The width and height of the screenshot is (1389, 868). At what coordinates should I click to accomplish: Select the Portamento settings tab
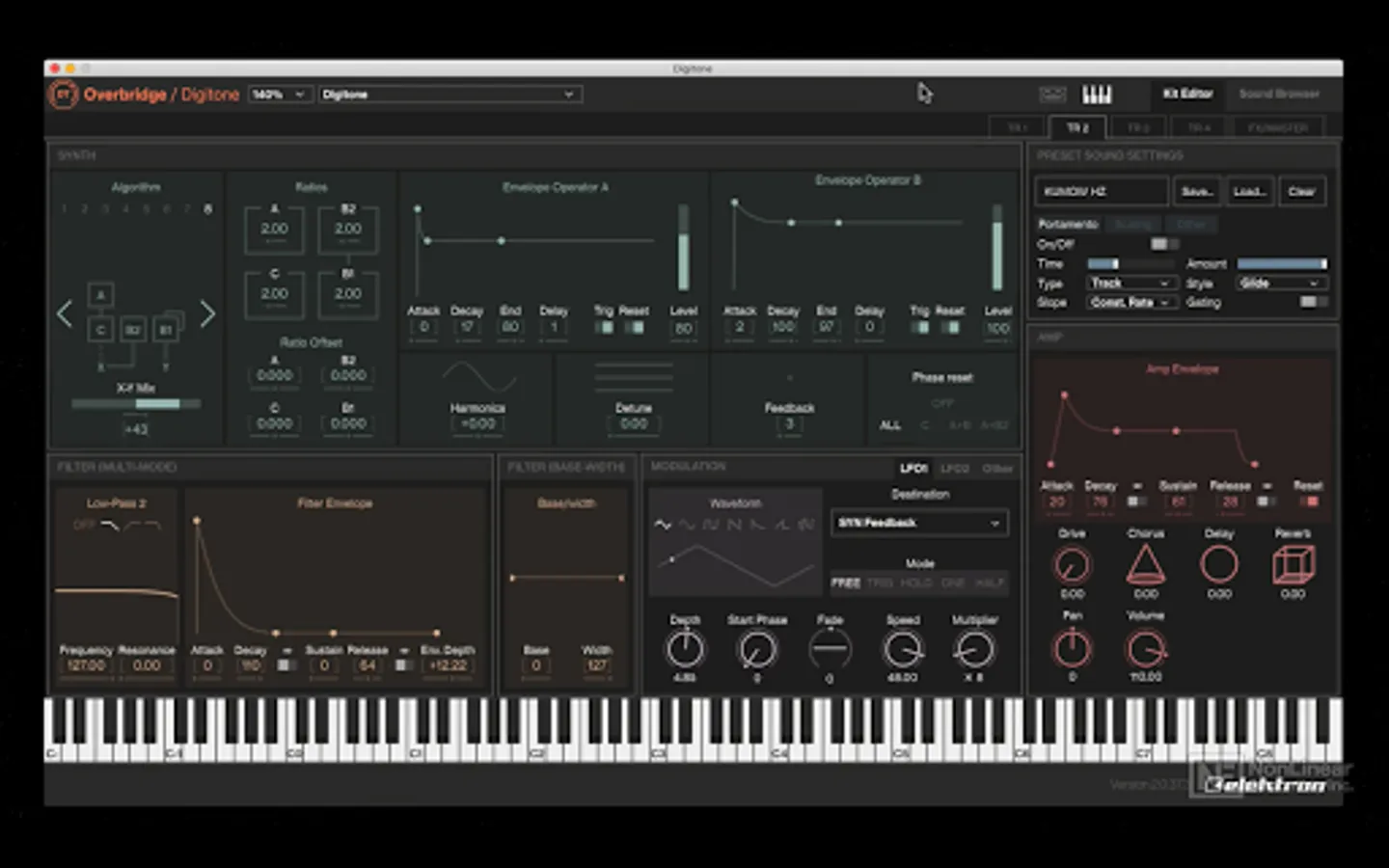click(1068, 224)
